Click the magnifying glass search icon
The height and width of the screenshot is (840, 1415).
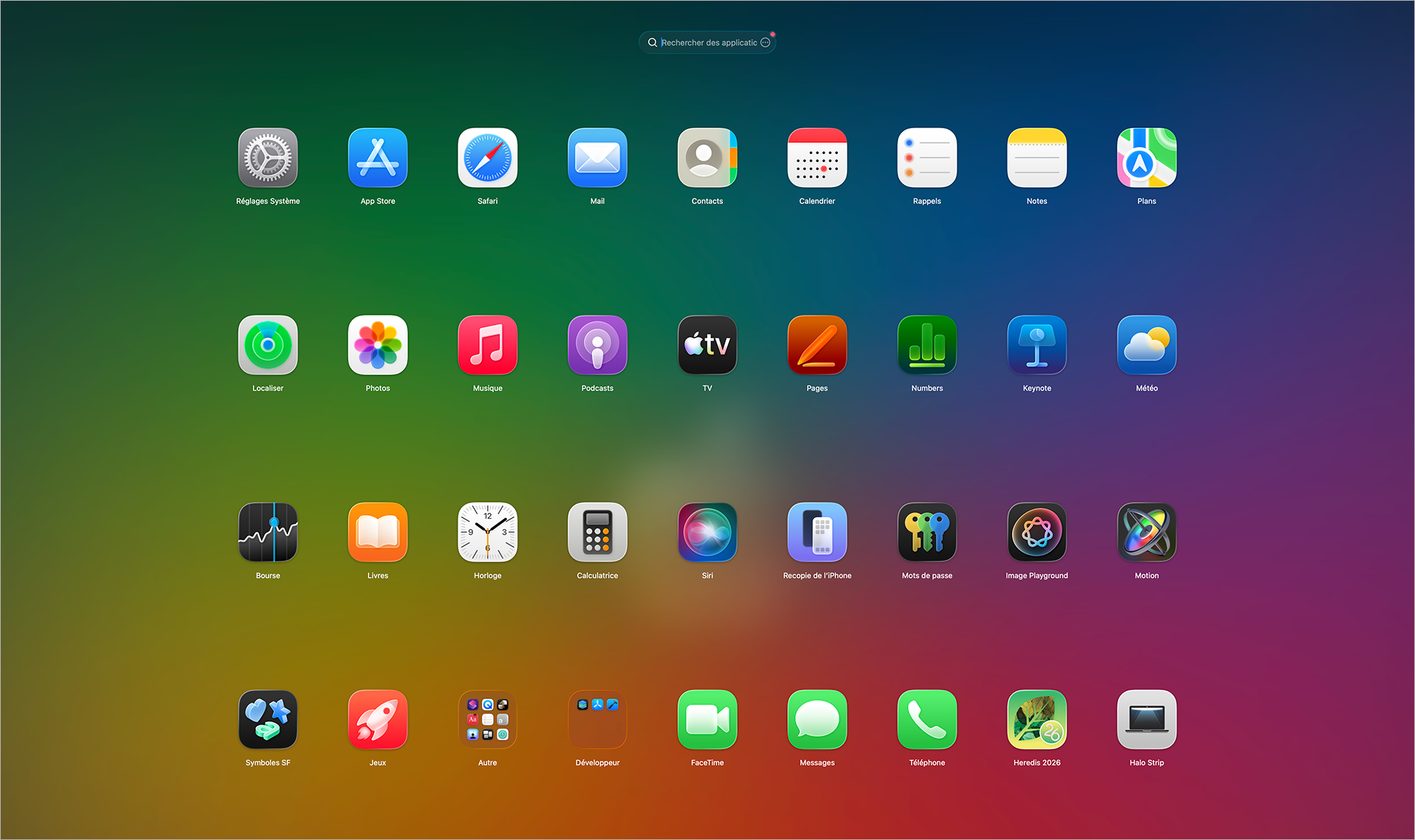pyautogui.click(x=652, y=43)
